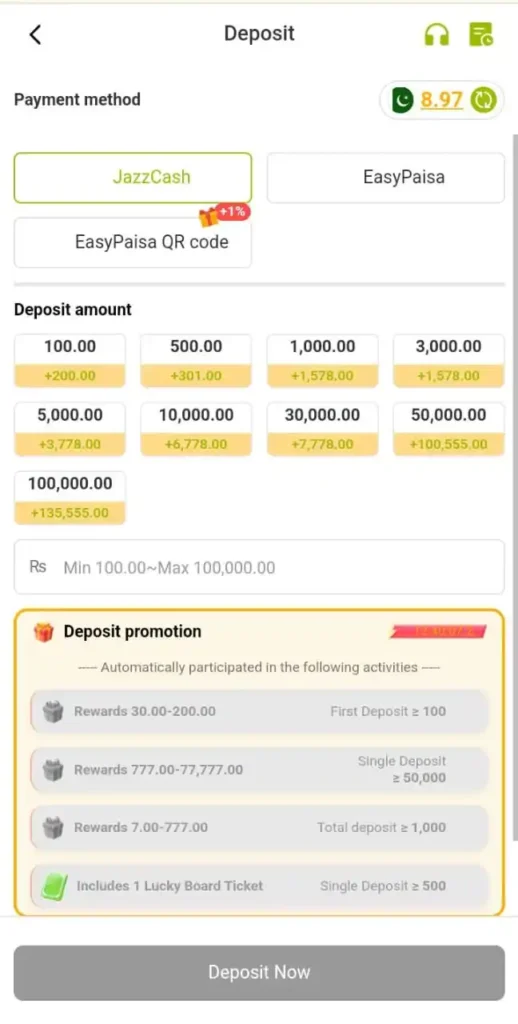
Task: Open the 8.97 balance link
Action: pyautogui.click(x=442, y=100)
